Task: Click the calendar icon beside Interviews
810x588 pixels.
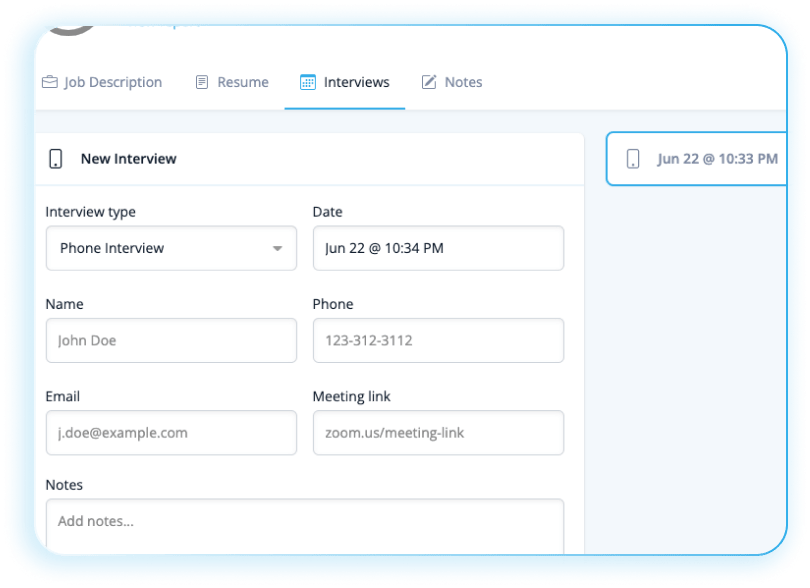Action: click(308, 82)
